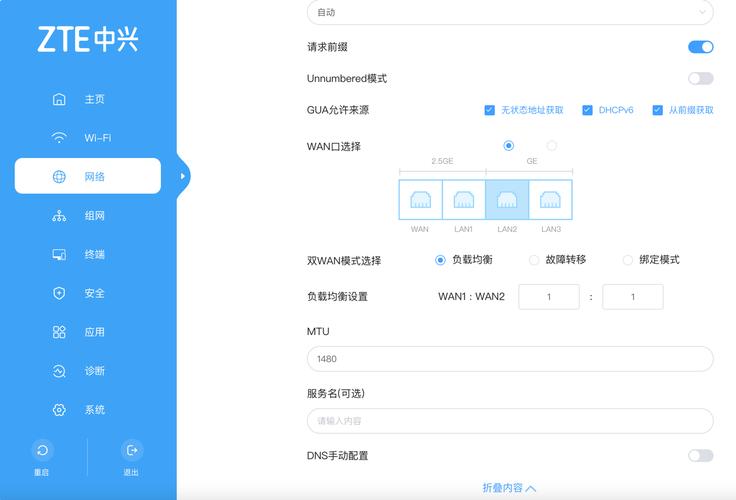This screenshot has height=500, width=736.
Task: Choose 负载均衡 dual-WAN mode
Action: click(x=440, y=260)
